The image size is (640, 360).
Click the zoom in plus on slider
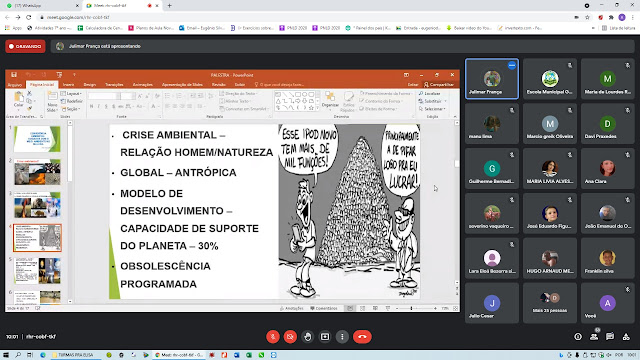[x=436, y=308]
